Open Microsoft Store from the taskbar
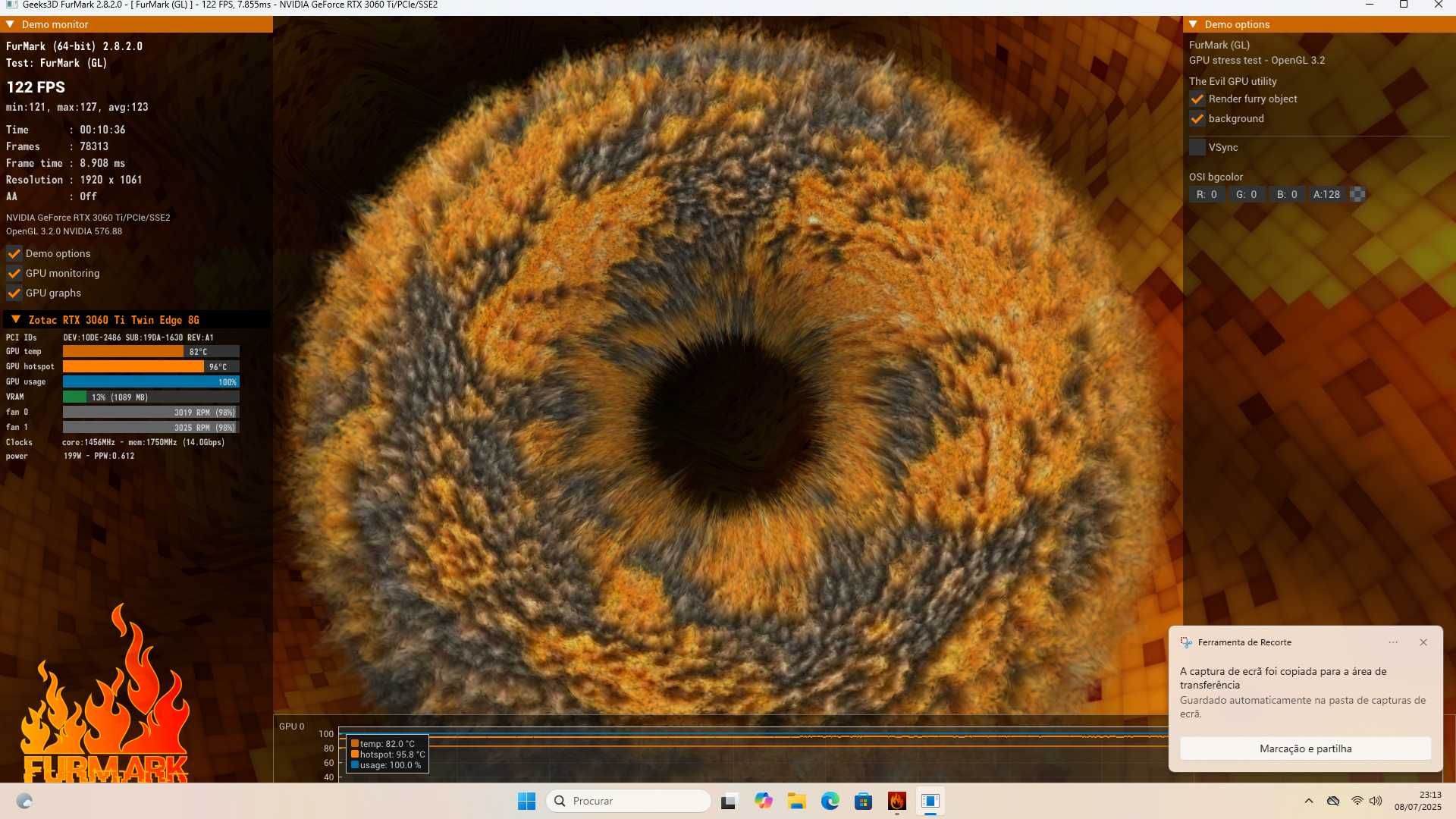The width and height of the screenshot is (1456, 819). [863, 801]
